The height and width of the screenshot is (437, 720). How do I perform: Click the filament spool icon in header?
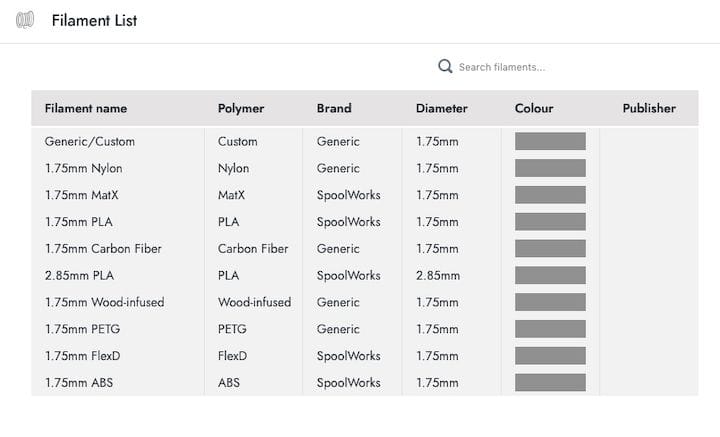click(x=25, y=20)
